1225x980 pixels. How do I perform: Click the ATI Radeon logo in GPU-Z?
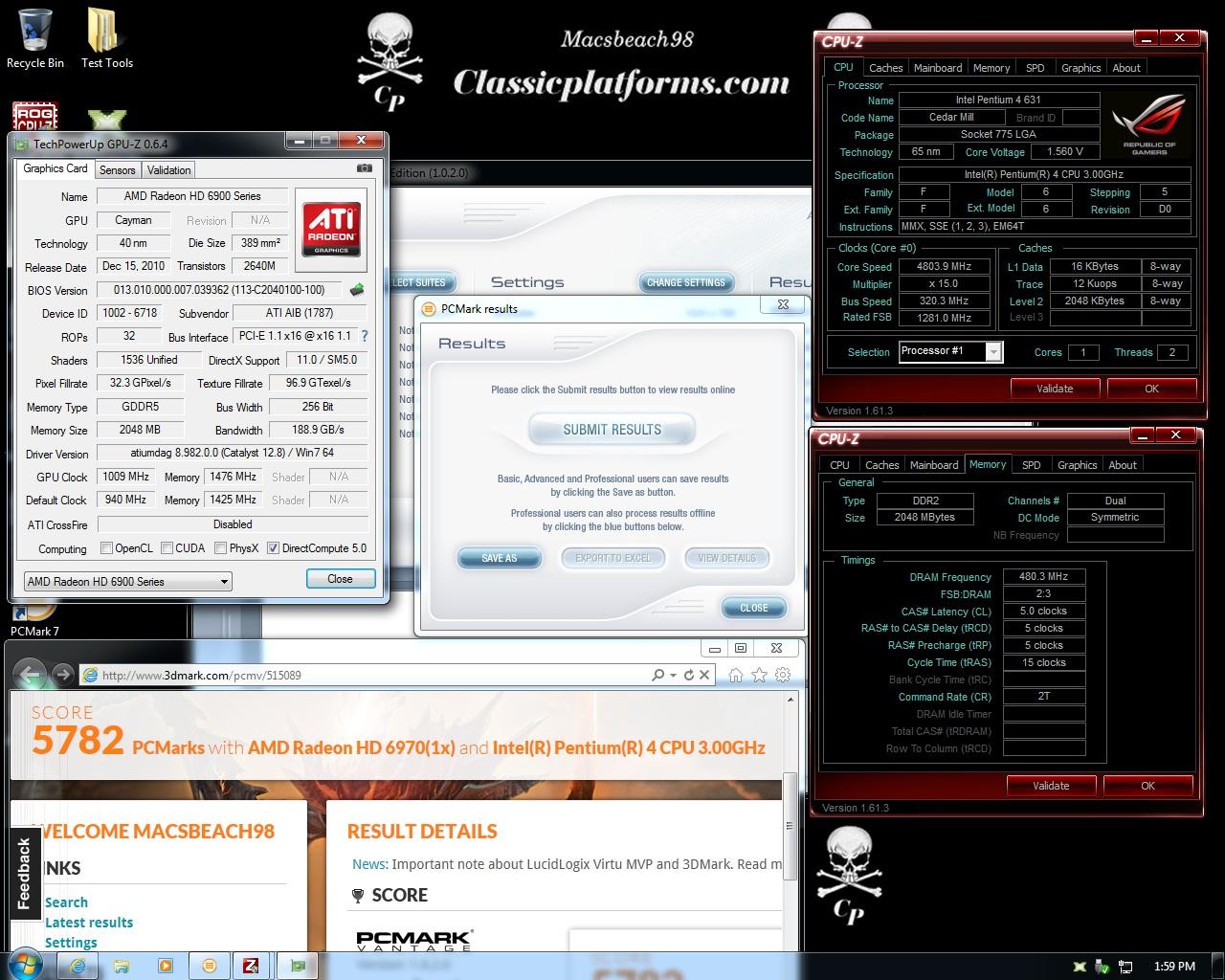[x=331, y=228]
